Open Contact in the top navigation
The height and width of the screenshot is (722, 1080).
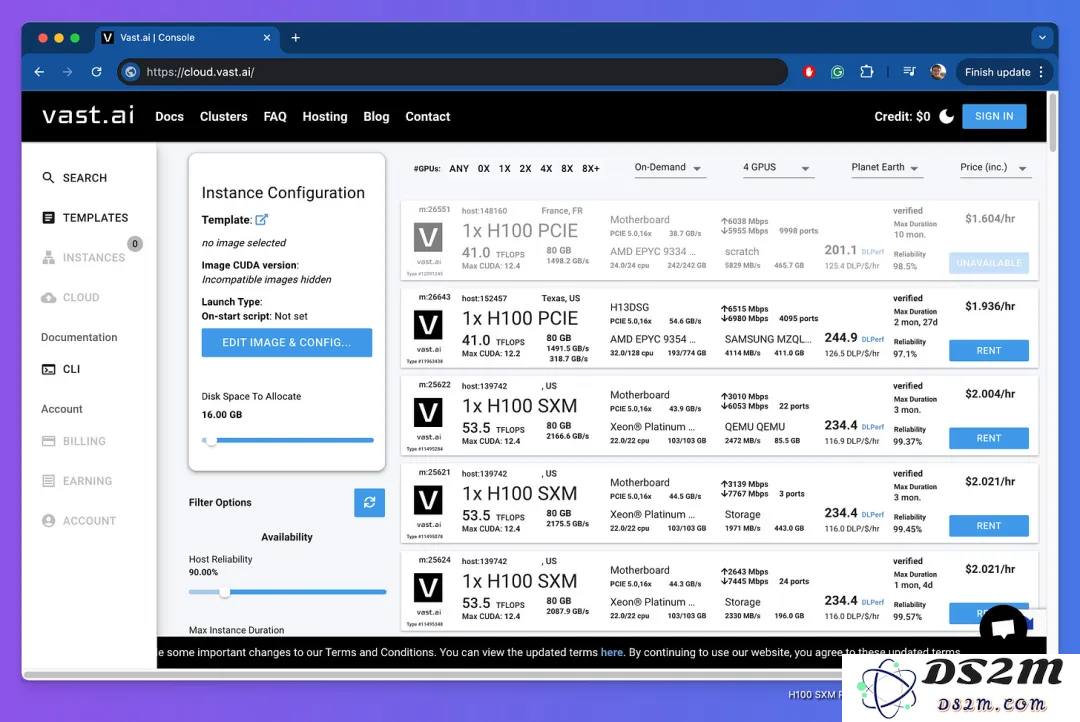428,116
